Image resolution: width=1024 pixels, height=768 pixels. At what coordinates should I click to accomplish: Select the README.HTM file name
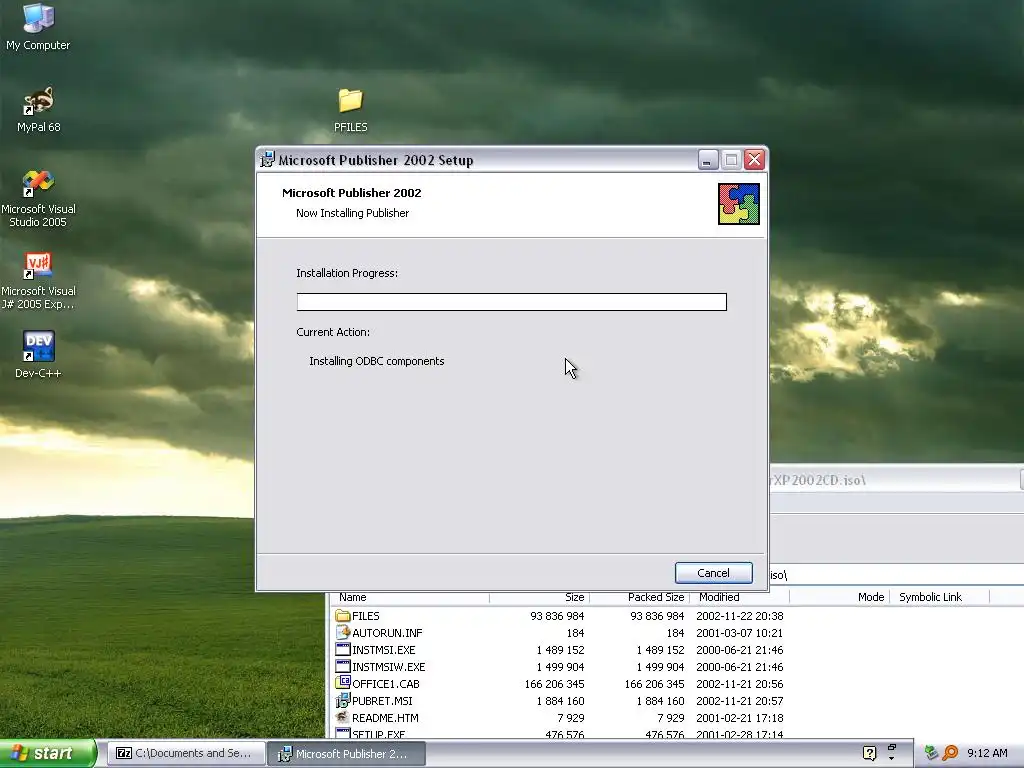(x=385, y=718)
